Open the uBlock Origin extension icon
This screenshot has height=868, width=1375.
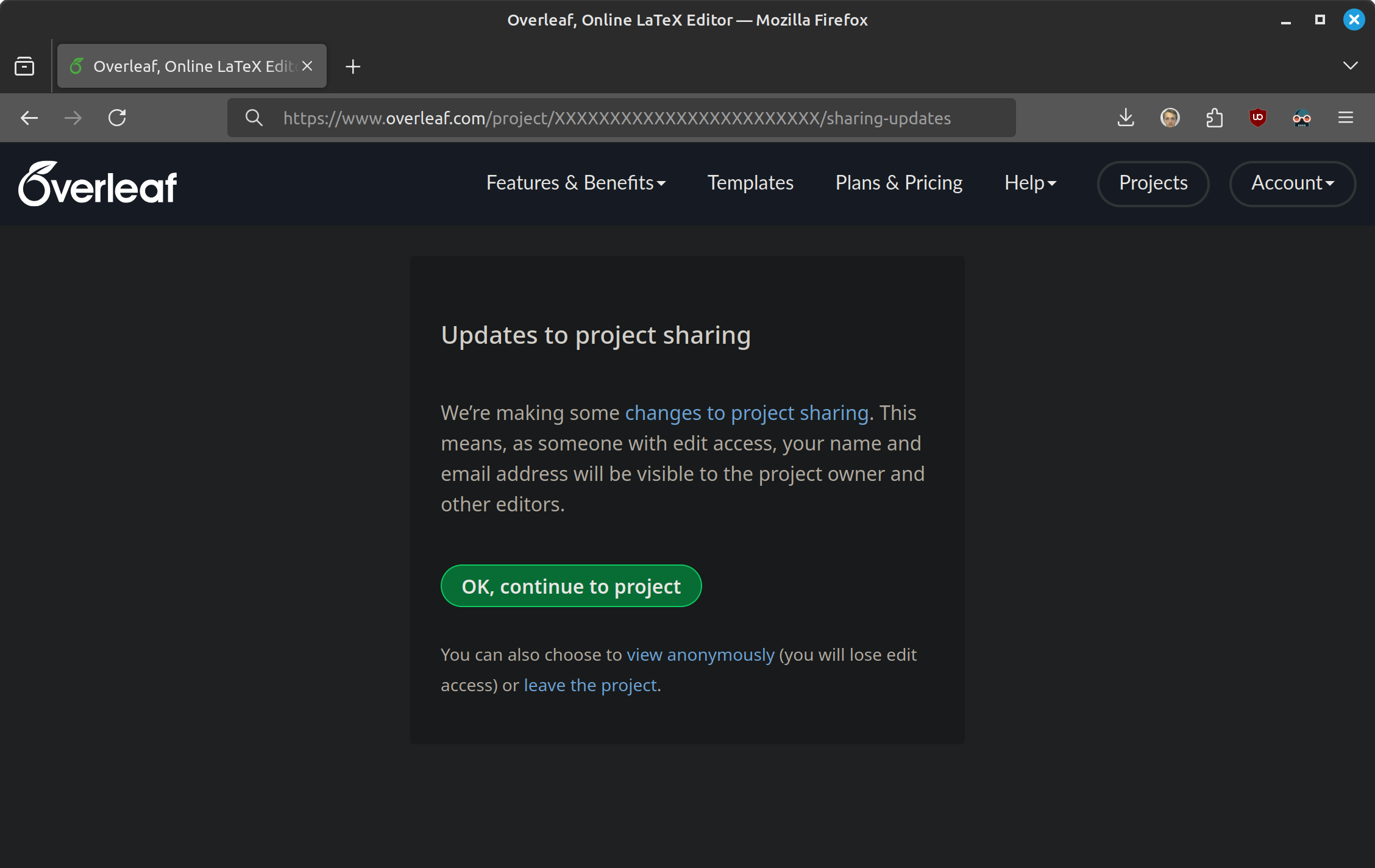[x=1258, y=118]
